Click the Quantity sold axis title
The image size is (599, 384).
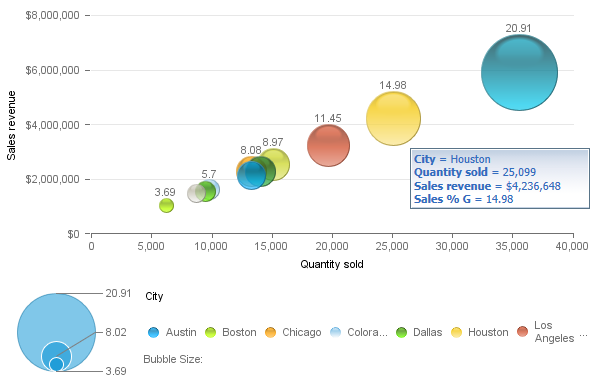(x=332, y=264)
